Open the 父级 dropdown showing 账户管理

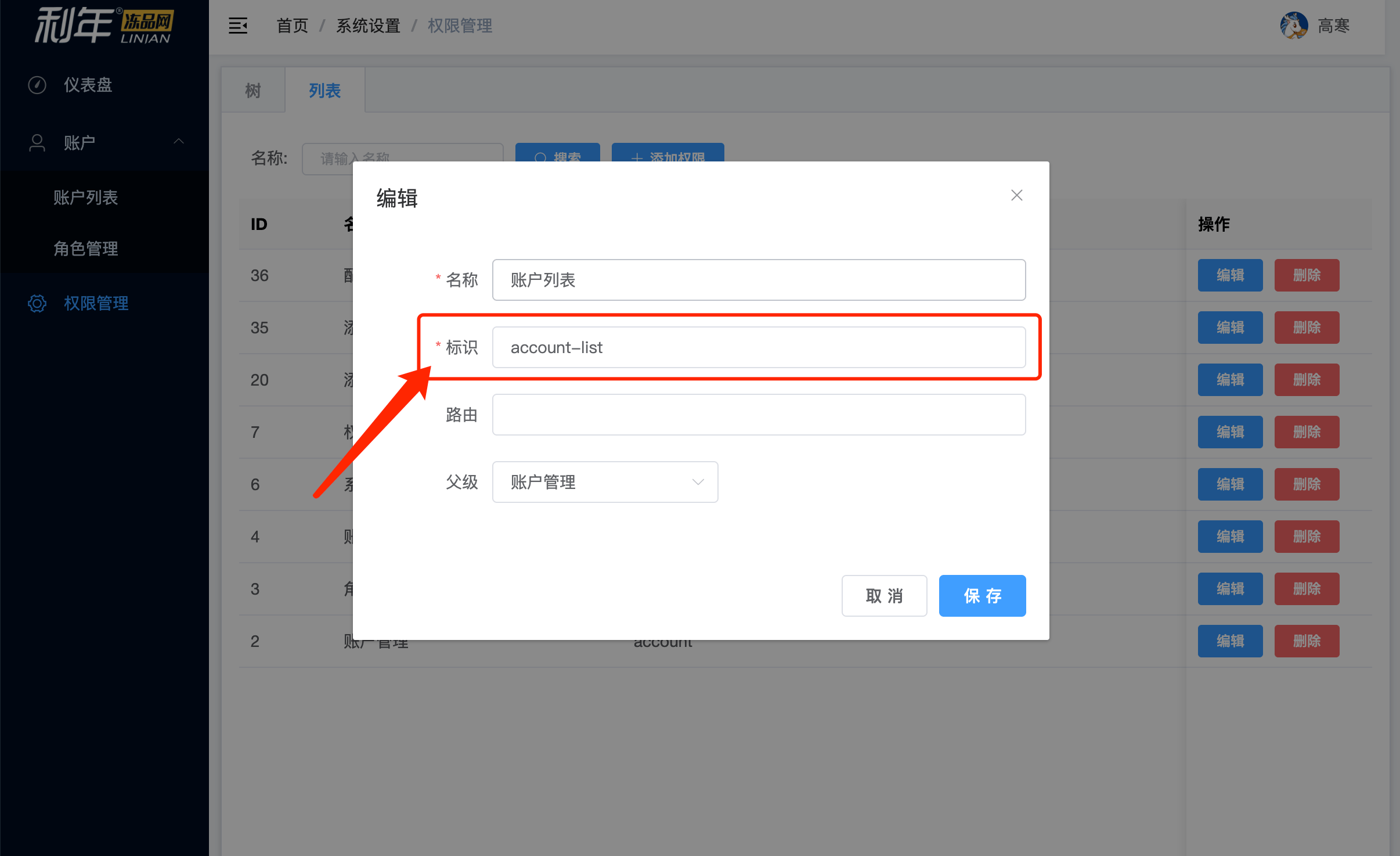pyautogui.click(x=604, y=482)
